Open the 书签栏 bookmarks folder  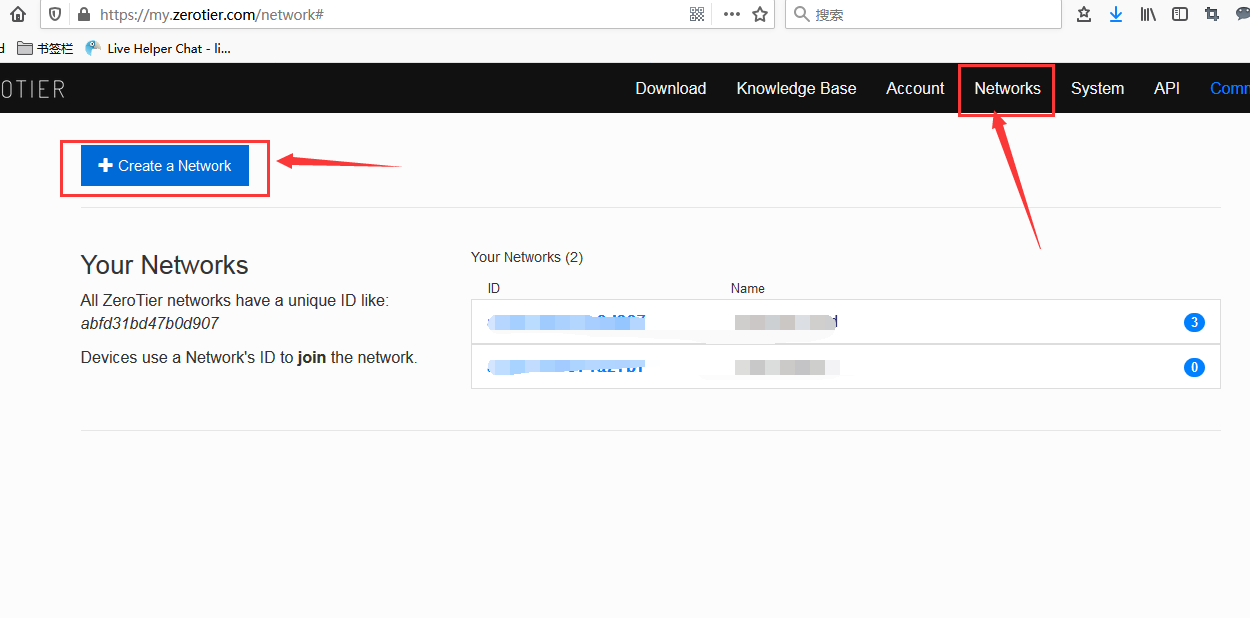tap(45, 48)
